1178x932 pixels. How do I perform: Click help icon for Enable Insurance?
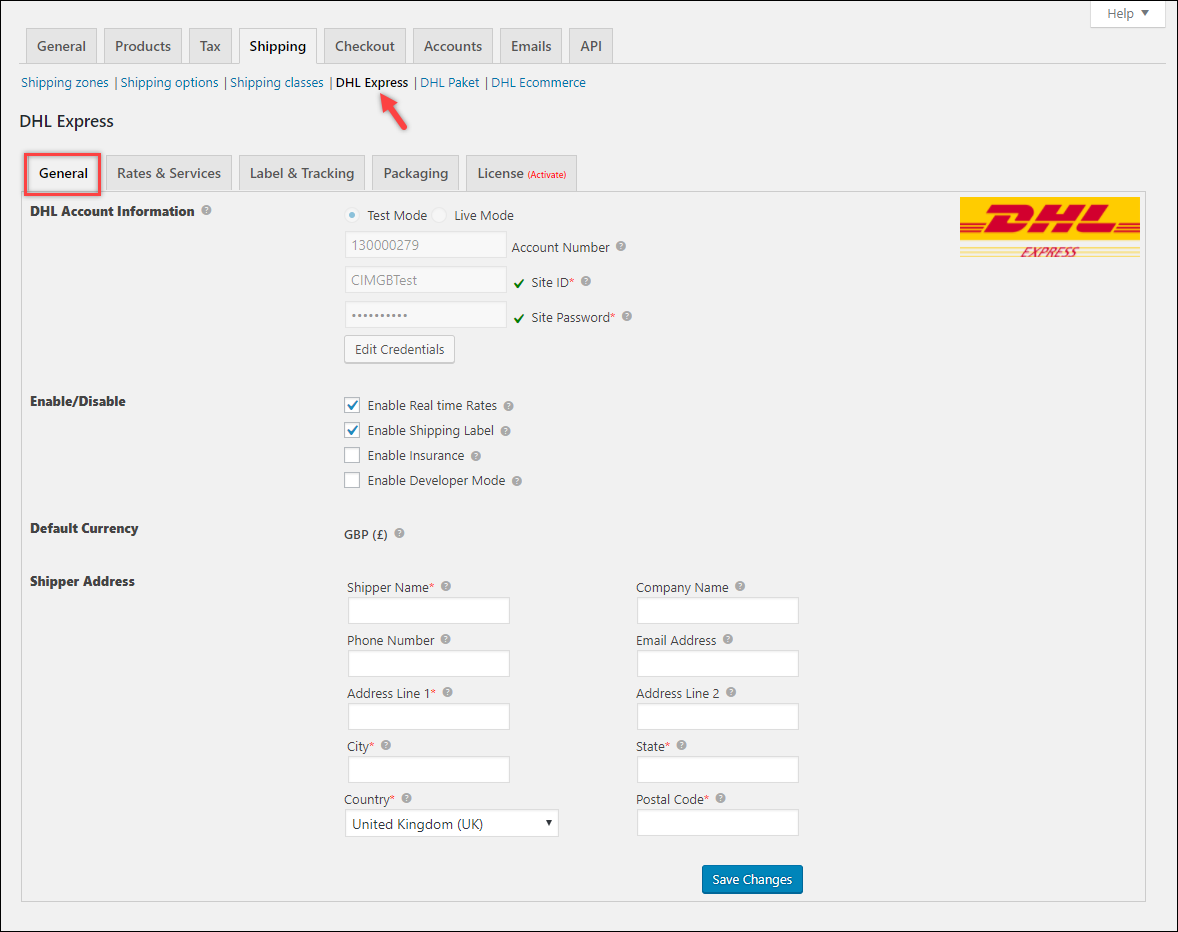click(x=476, y=456)
